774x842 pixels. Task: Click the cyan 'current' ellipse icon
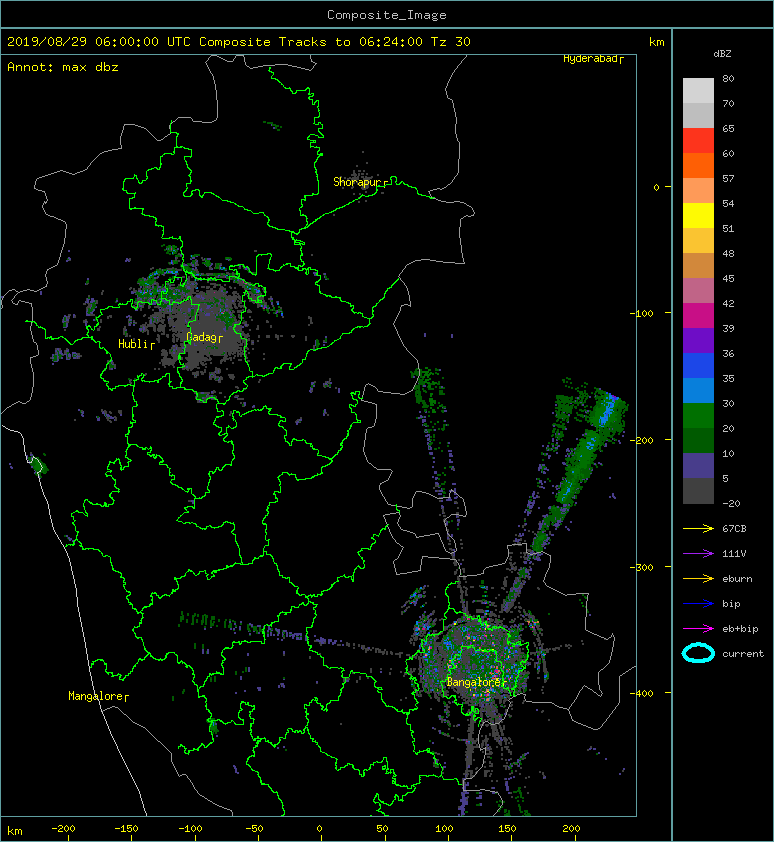pos(698,653)
